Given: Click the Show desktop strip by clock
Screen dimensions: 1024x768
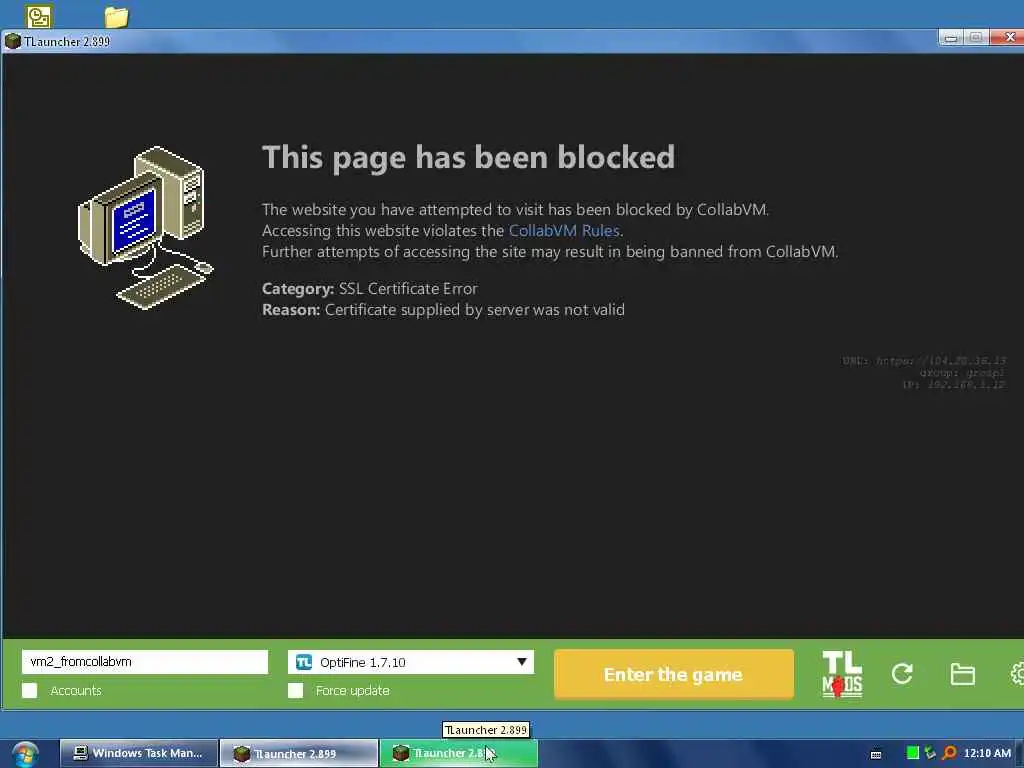Looking at the screenshot, I should point(1019,754).
